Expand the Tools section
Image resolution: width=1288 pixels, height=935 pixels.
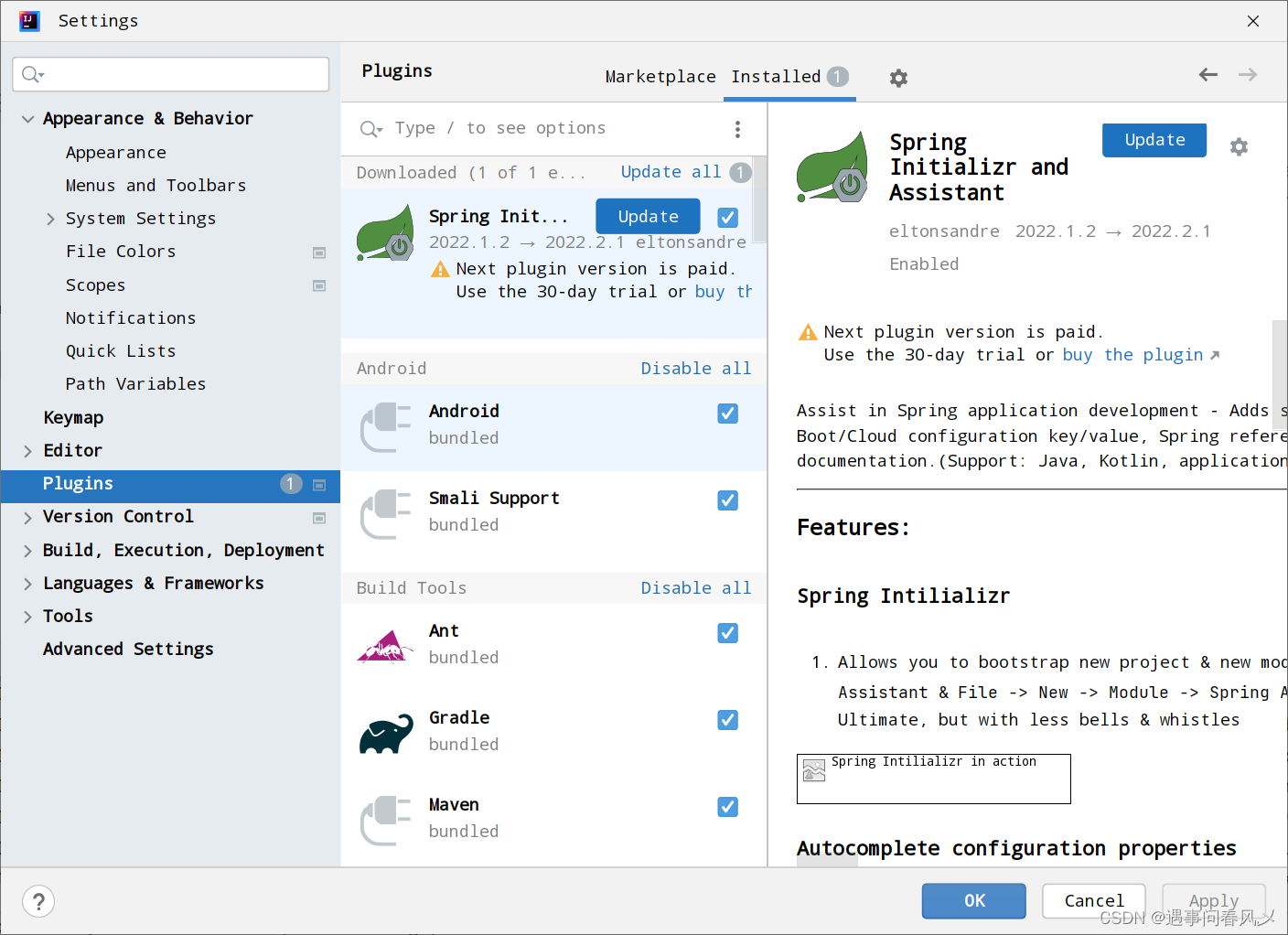(x=27, y=617)
